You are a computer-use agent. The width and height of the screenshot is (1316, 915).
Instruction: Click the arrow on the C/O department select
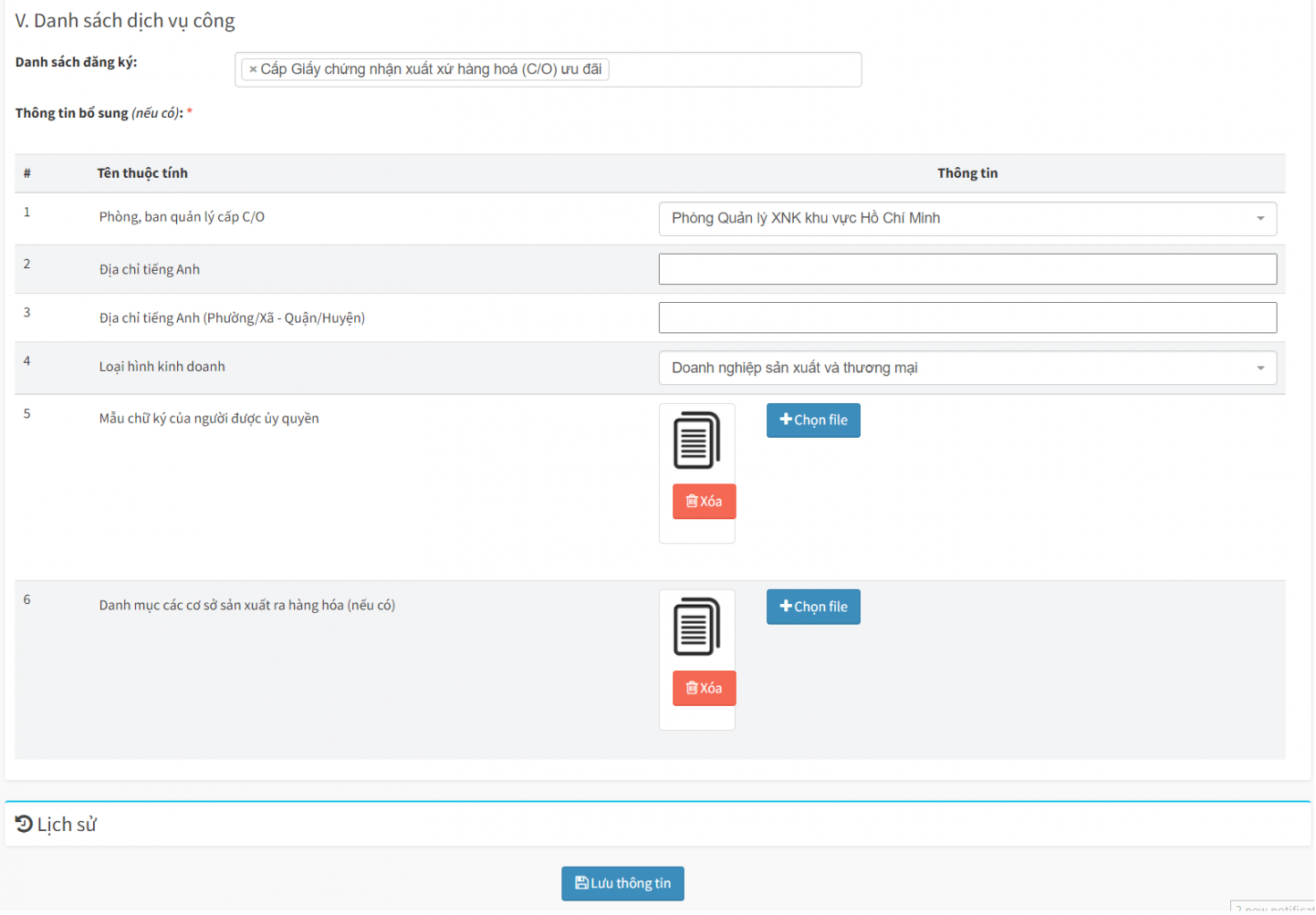coord(1261,218)
